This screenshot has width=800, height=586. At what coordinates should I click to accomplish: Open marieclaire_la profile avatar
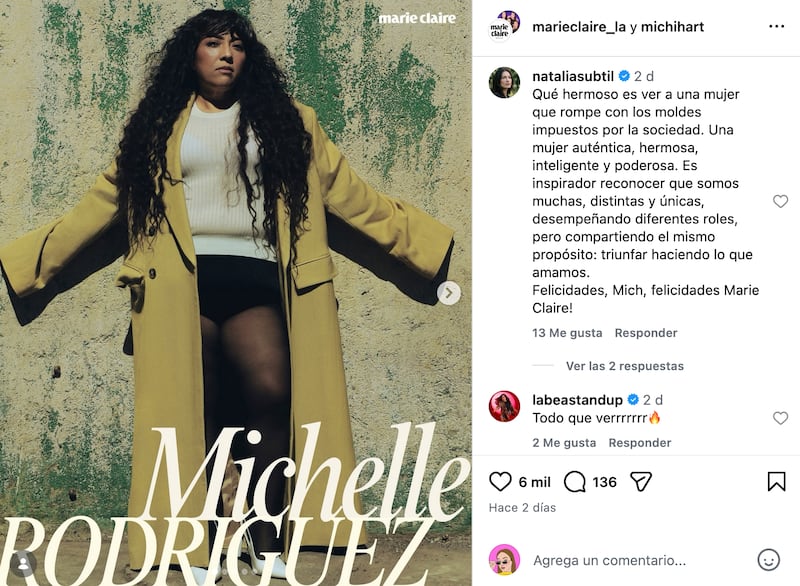point(504,27)
